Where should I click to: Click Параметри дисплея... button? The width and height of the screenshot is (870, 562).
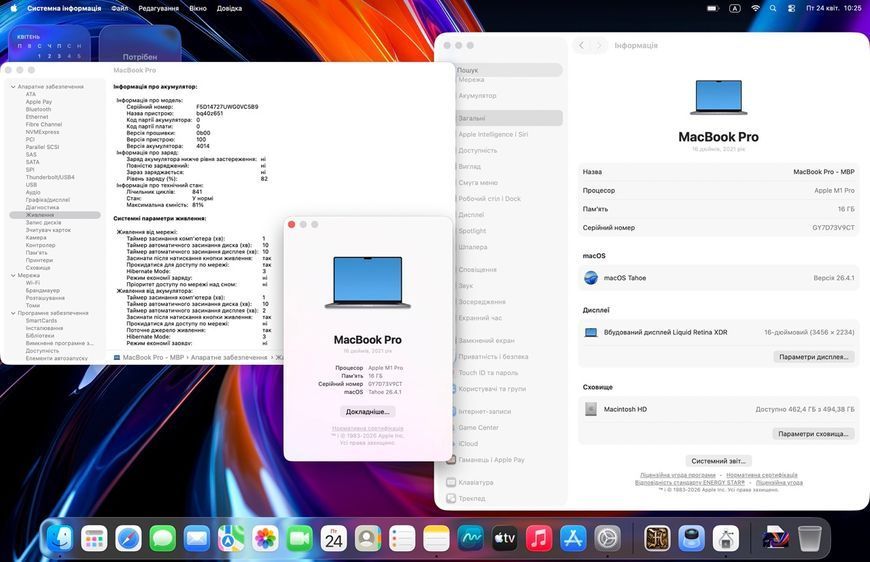pyautogui.click(x=813, y=357)
